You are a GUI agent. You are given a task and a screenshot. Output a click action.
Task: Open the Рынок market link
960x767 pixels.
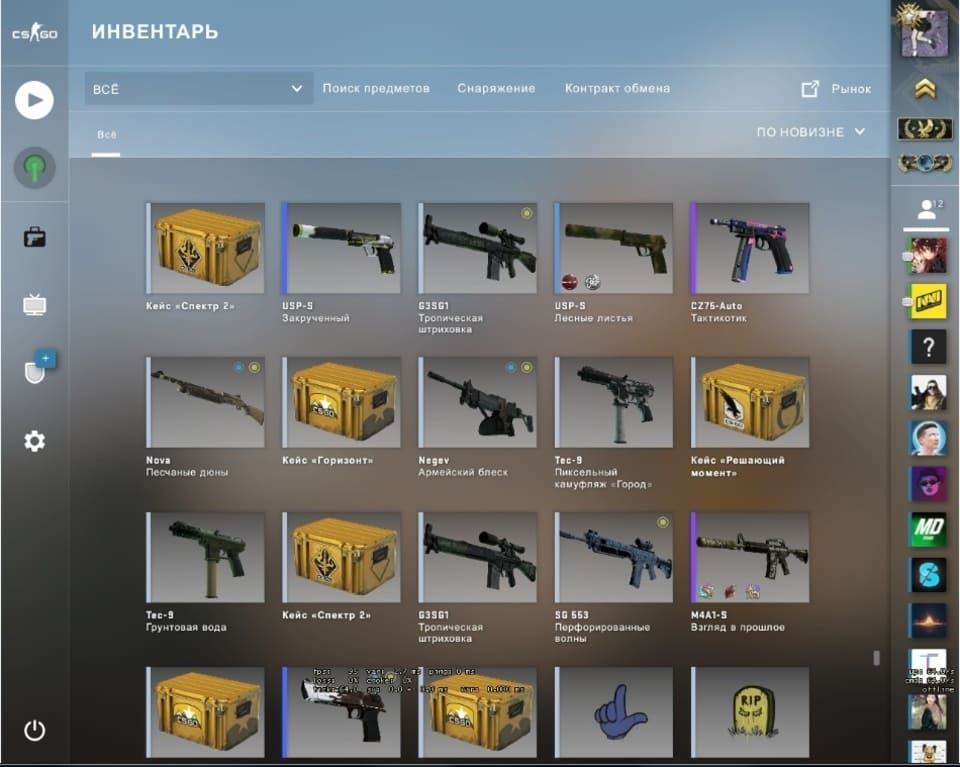[836, 89]
